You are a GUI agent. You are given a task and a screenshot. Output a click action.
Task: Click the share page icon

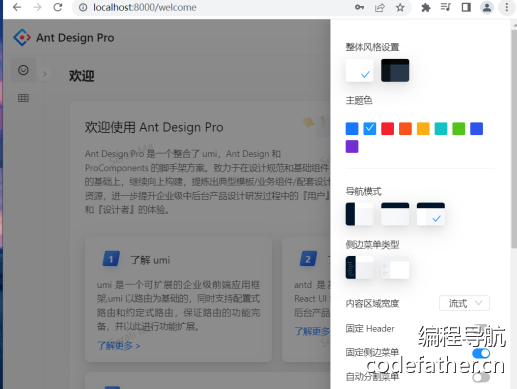(380, 7)
